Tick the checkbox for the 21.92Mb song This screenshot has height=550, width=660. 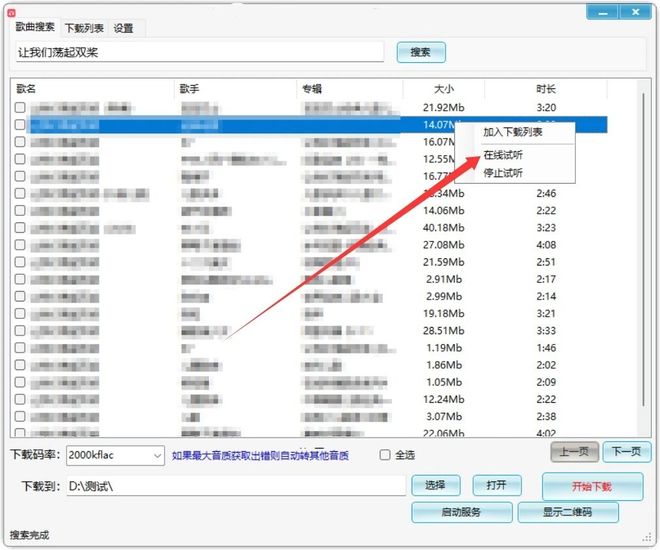click(x=20, y=107)
